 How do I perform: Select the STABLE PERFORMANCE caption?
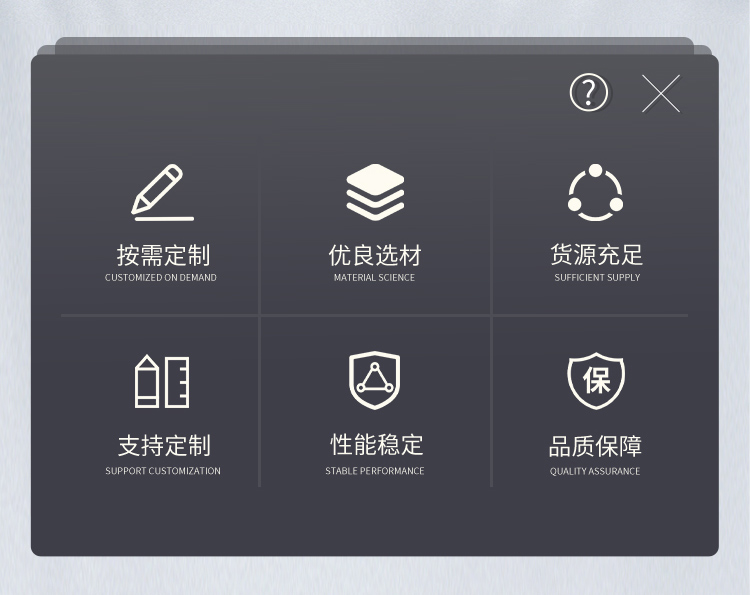(375, 471)
